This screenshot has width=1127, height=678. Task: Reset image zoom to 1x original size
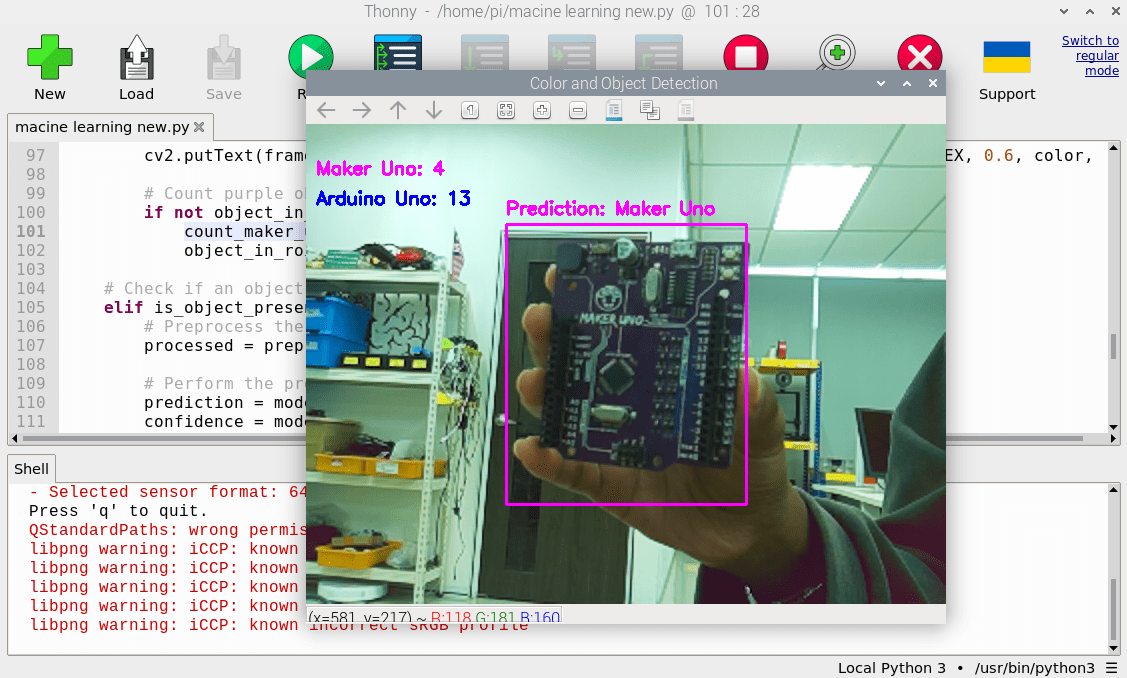pyautogui.click(x=470, y=110)
